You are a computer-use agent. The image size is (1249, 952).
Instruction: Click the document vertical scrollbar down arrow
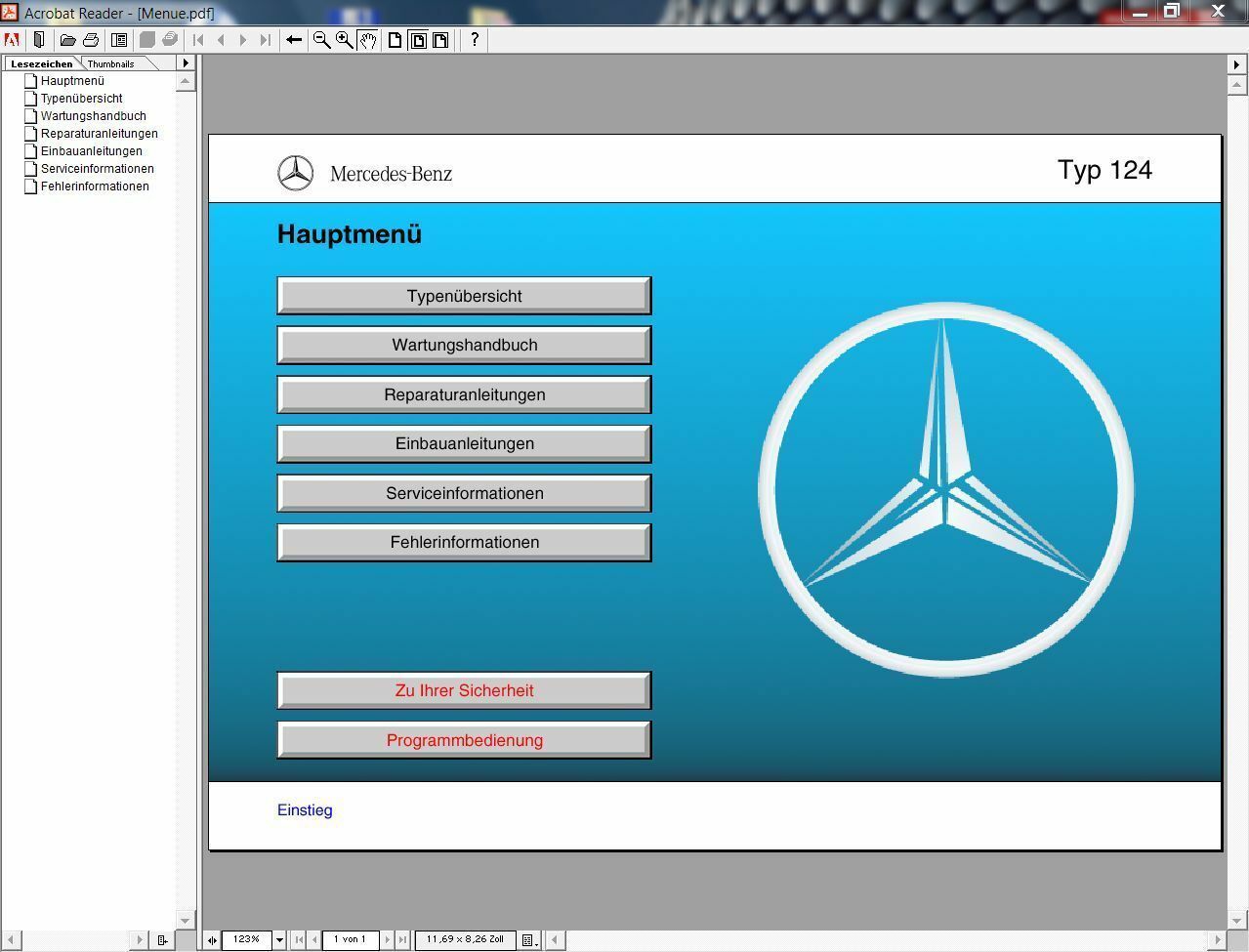point(1237,921)
